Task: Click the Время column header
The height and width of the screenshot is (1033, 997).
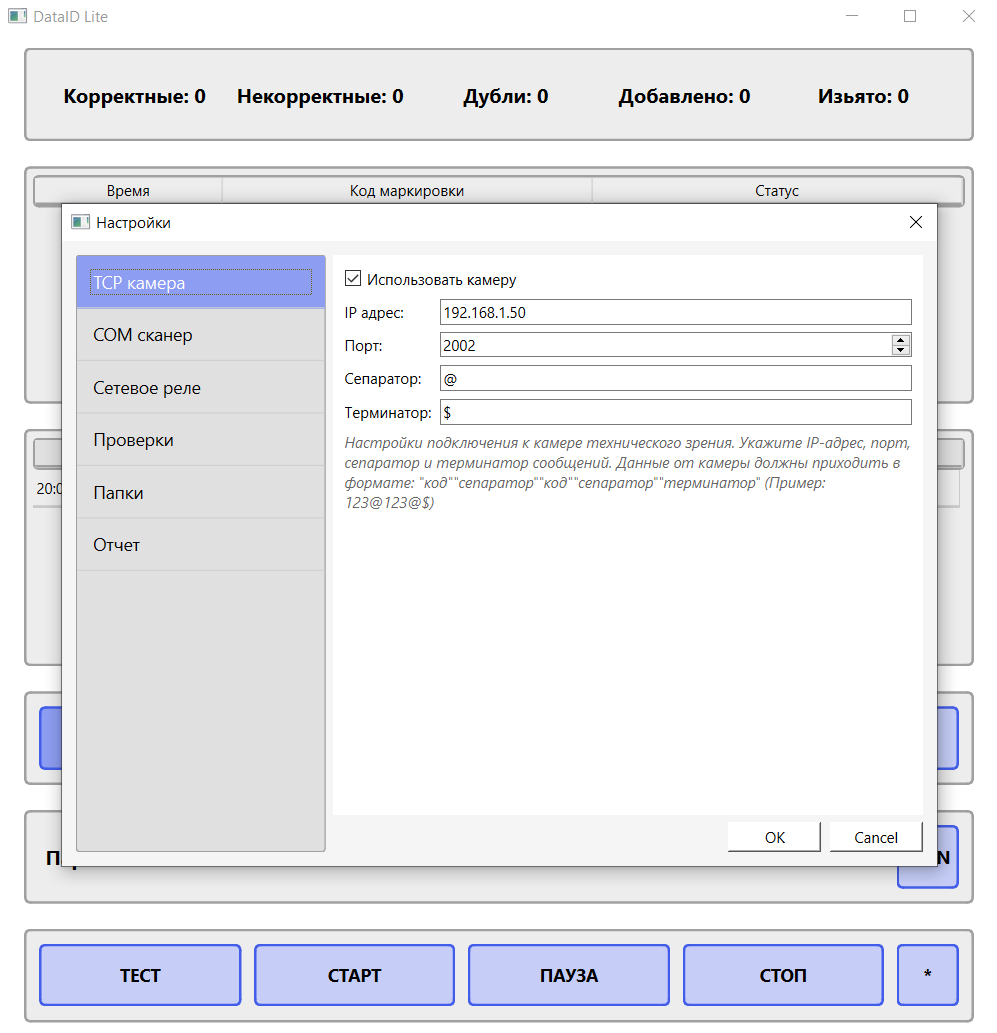Action: click(130, 190)
